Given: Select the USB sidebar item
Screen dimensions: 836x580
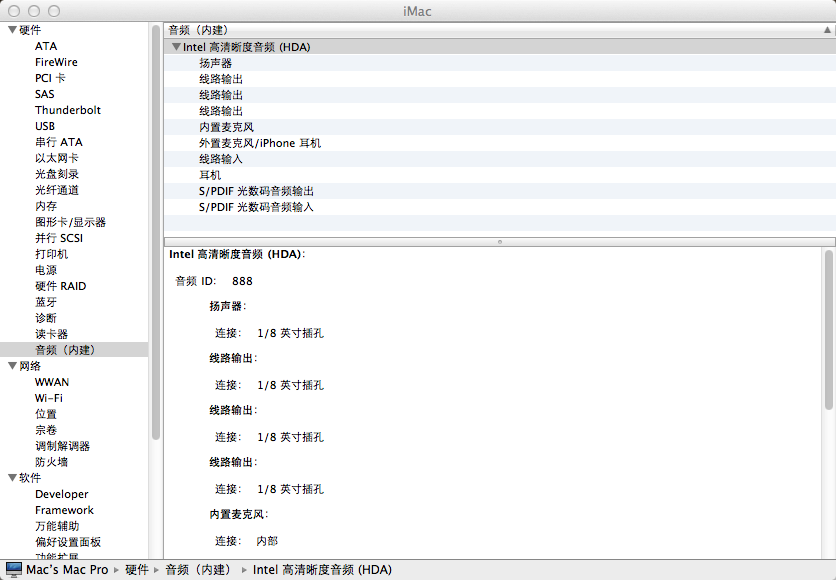Looking at the screenshot, I should [45, 126].
